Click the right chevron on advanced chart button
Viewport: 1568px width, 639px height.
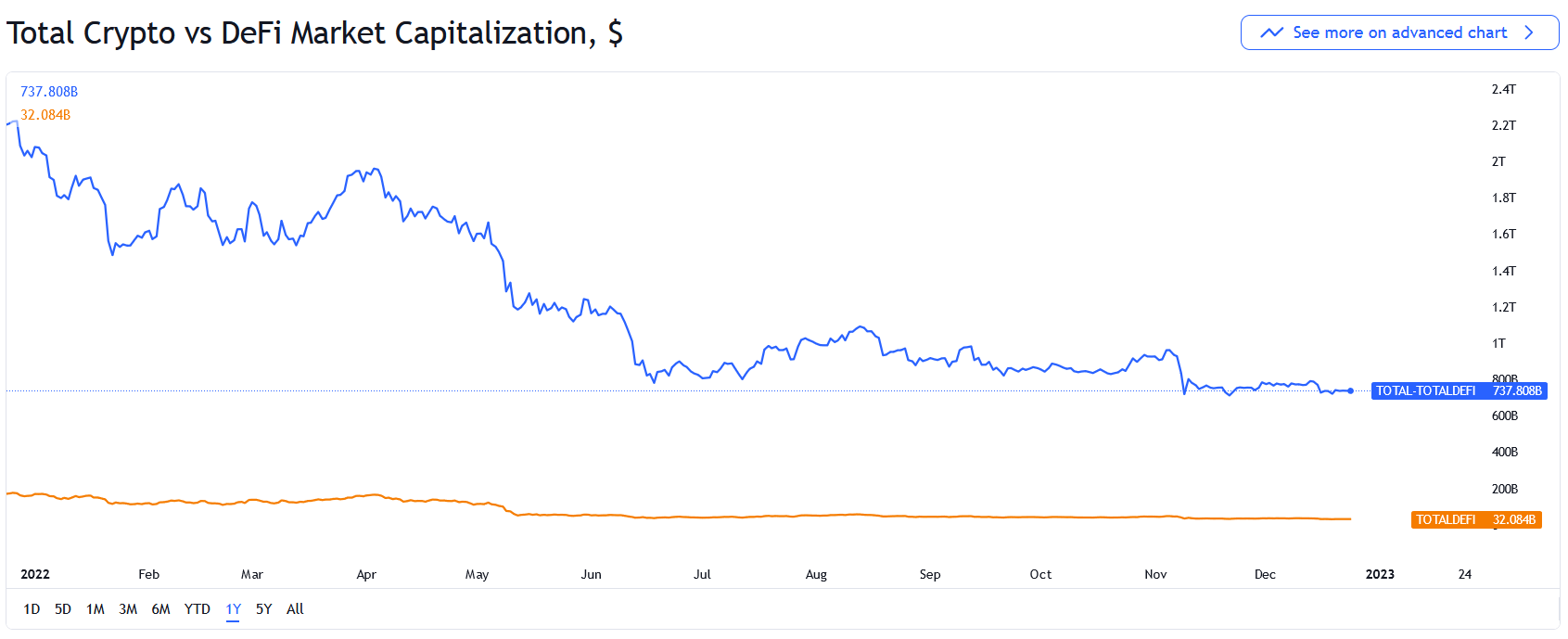point(1529,32)
